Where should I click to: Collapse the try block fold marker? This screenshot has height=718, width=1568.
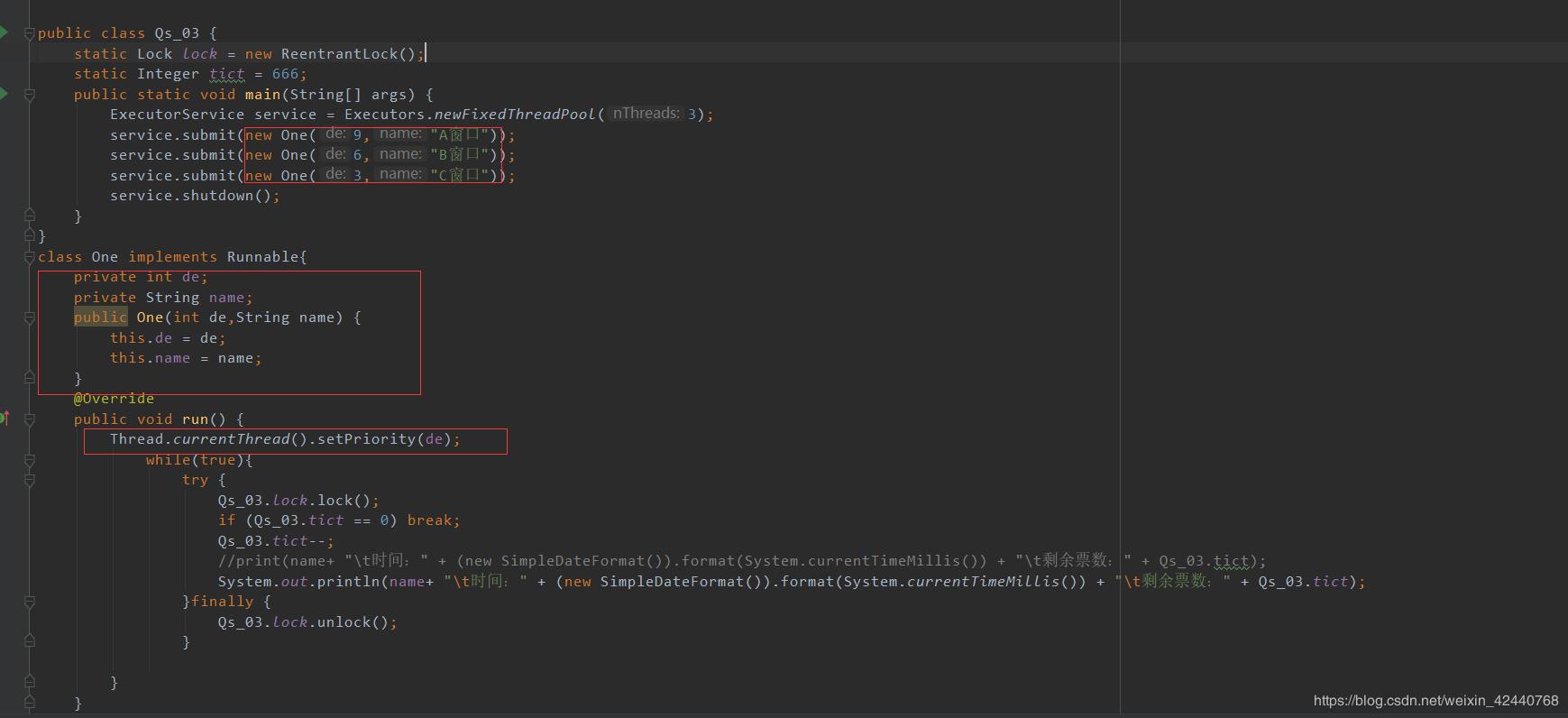coord(29,481)
